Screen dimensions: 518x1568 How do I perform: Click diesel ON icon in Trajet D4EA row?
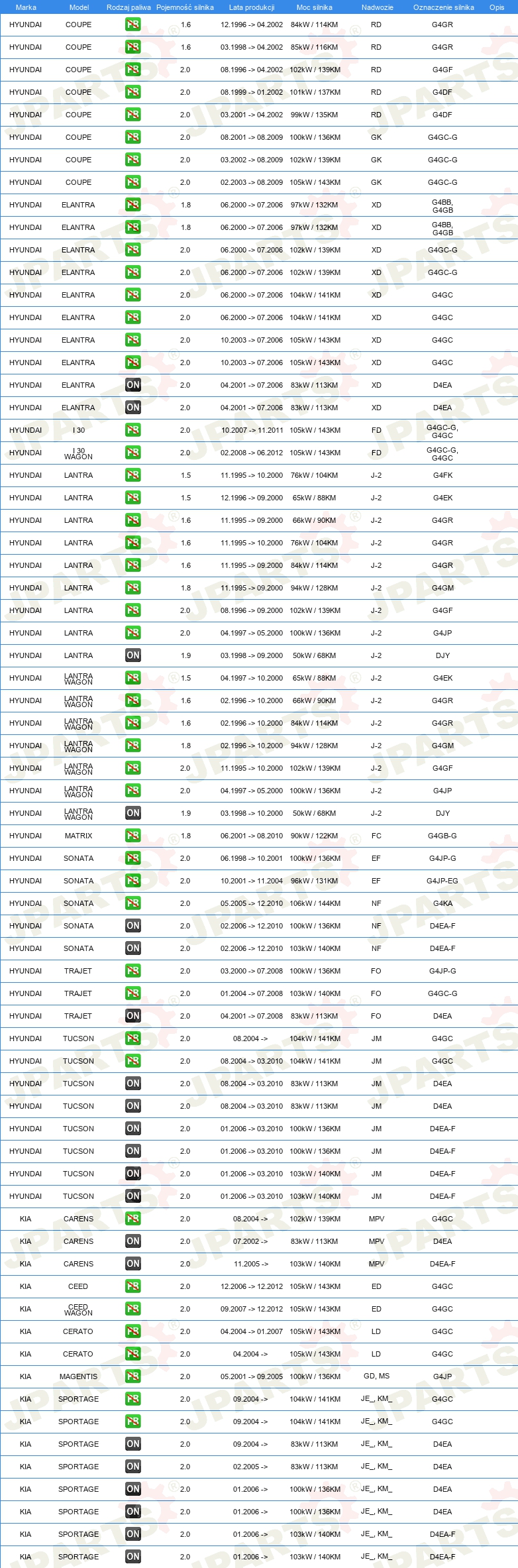click(x=133, y=1016)
